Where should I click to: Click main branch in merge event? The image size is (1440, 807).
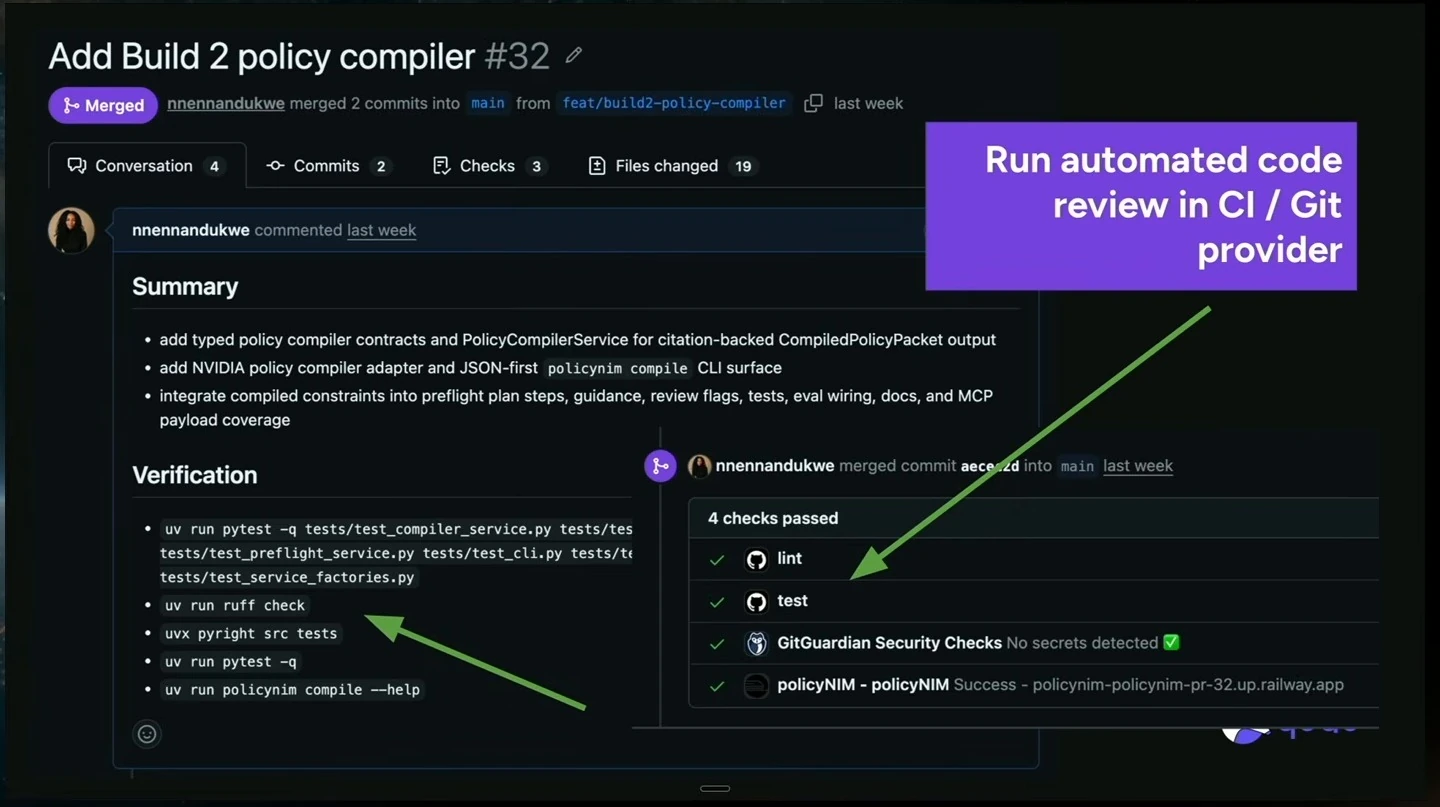1077,466
